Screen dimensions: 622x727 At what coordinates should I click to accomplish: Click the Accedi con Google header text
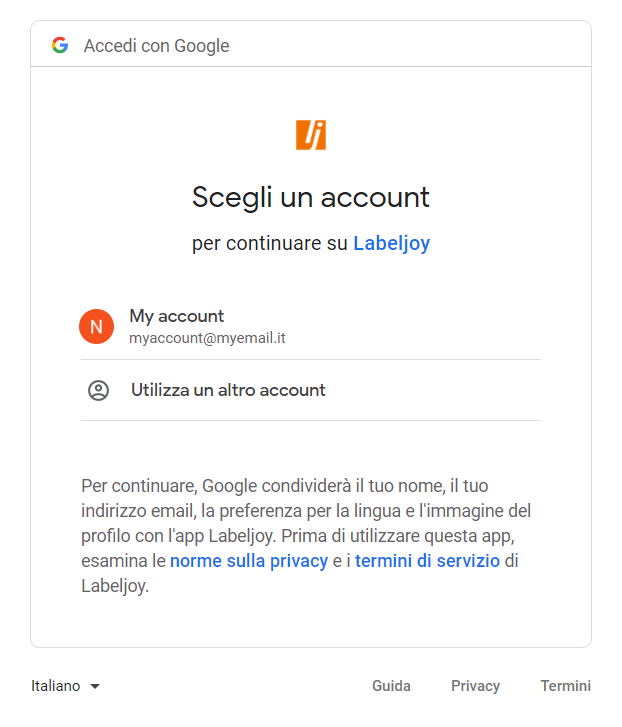click(x=157, y=46)
